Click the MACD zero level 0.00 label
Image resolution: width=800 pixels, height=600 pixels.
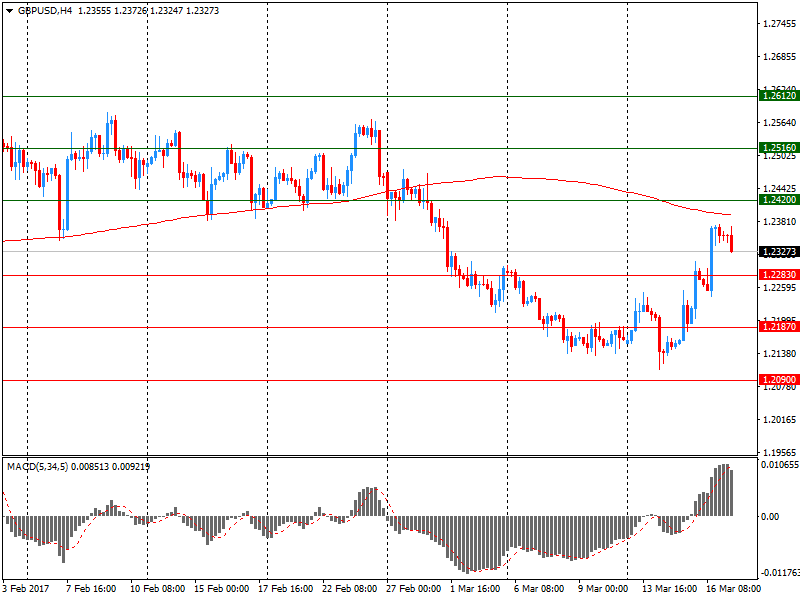click(770, 517)
